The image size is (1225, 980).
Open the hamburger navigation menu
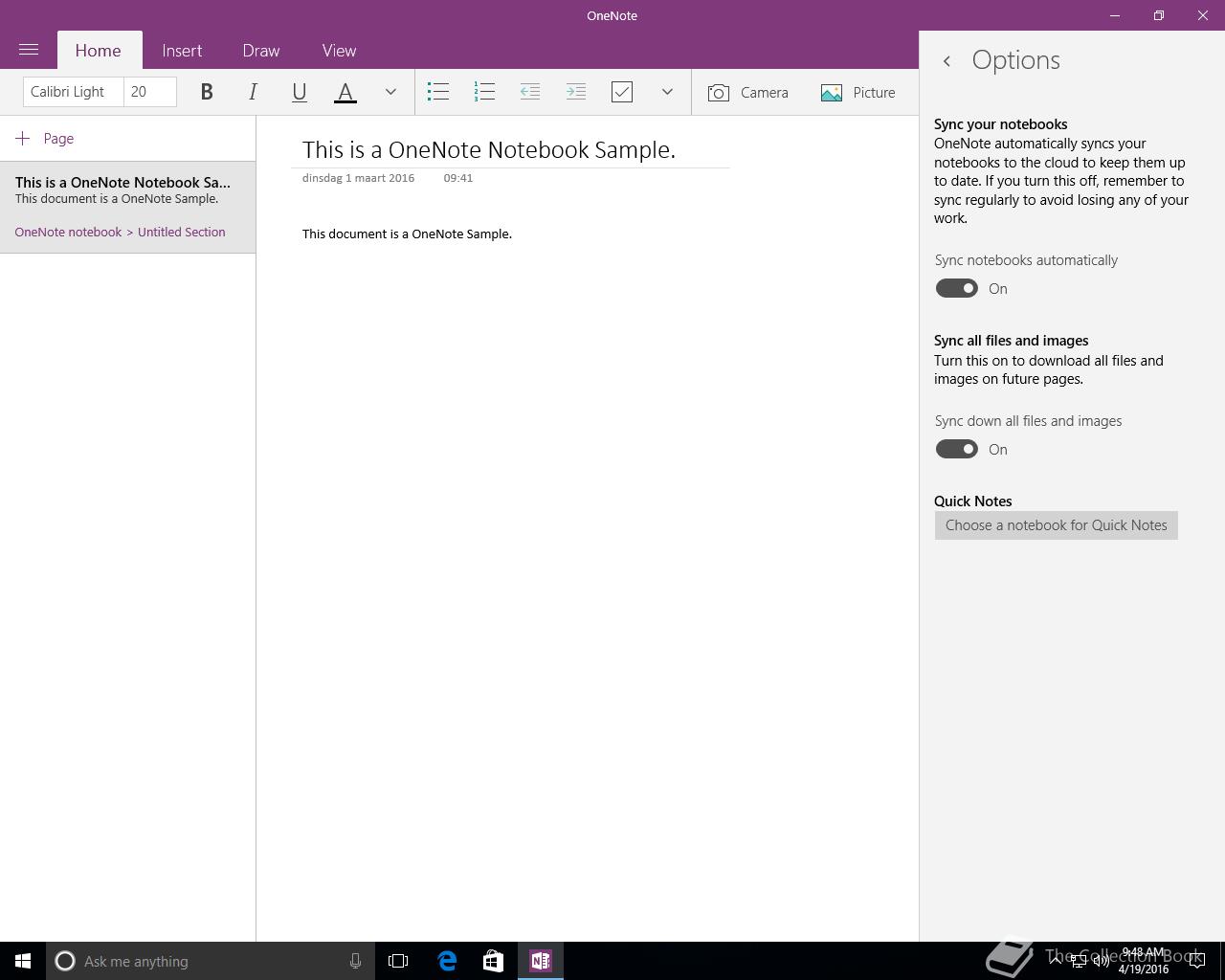click(x=29, y=50)
